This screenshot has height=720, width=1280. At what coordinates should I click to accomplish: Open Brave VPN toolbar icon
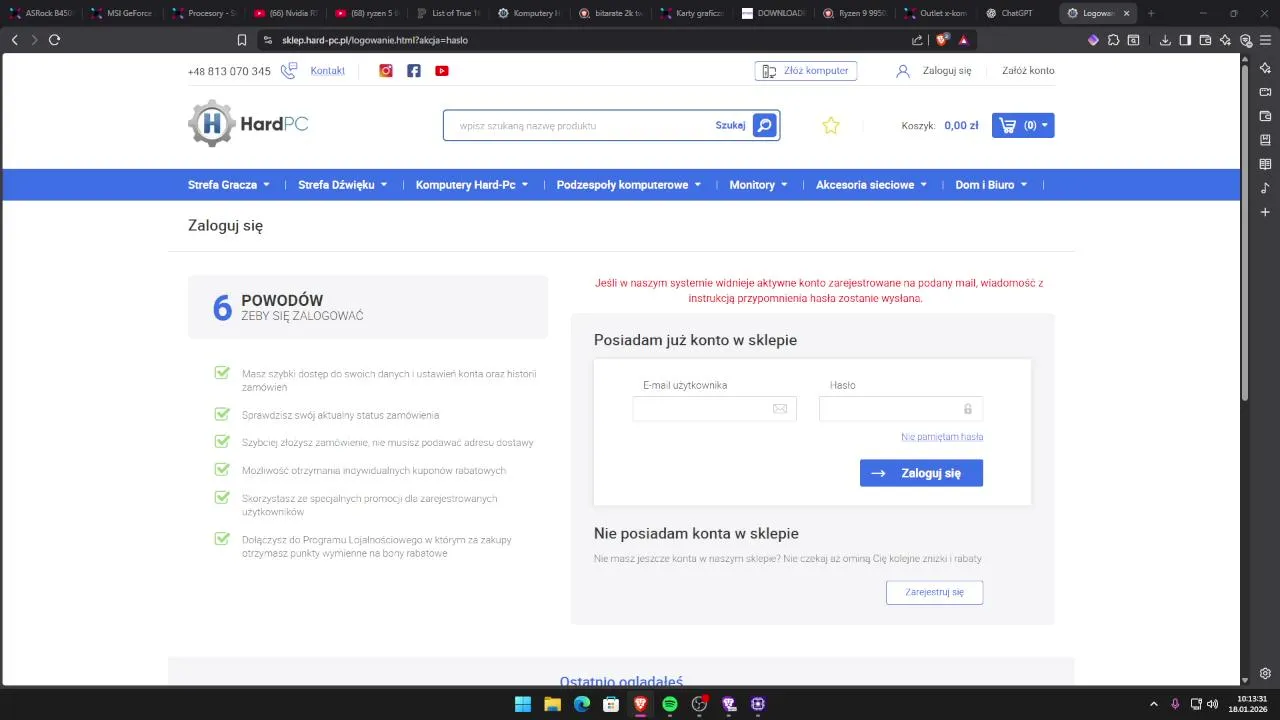[x=1246, y=40]
